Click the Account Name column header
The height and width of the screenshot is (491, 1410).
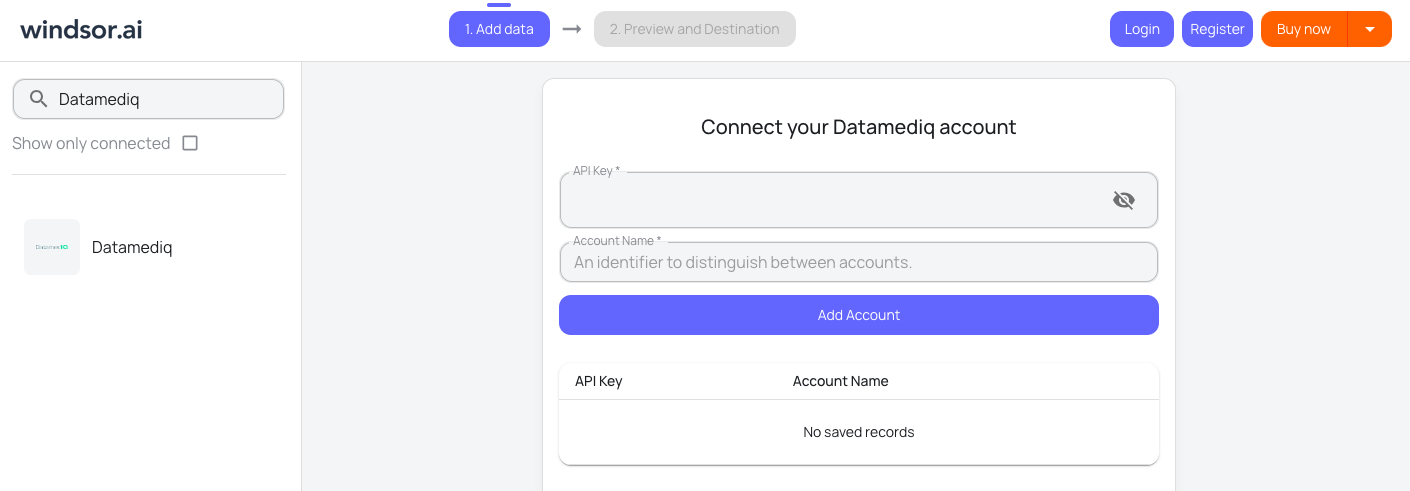[840, 381]
